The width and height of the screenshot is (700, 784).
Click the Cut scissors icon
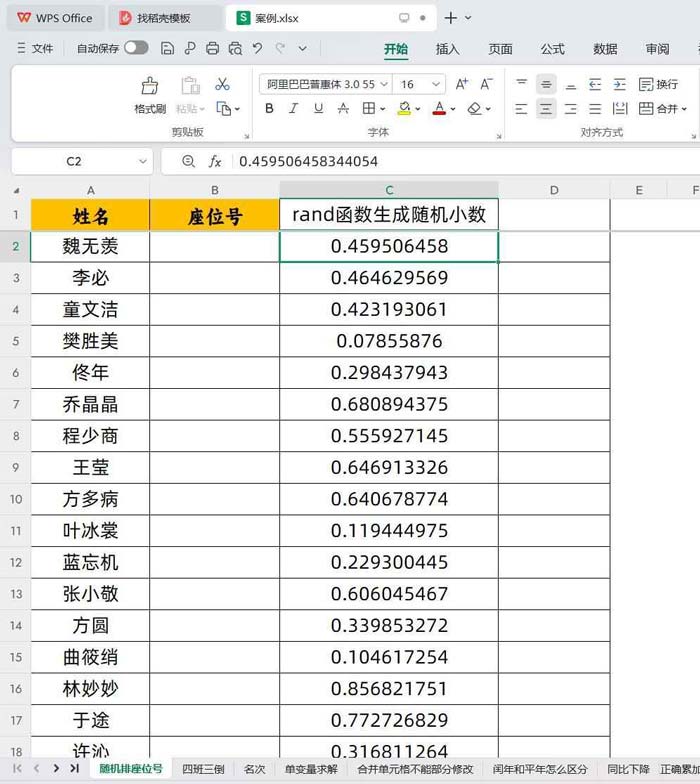click(x=222, y=84)
